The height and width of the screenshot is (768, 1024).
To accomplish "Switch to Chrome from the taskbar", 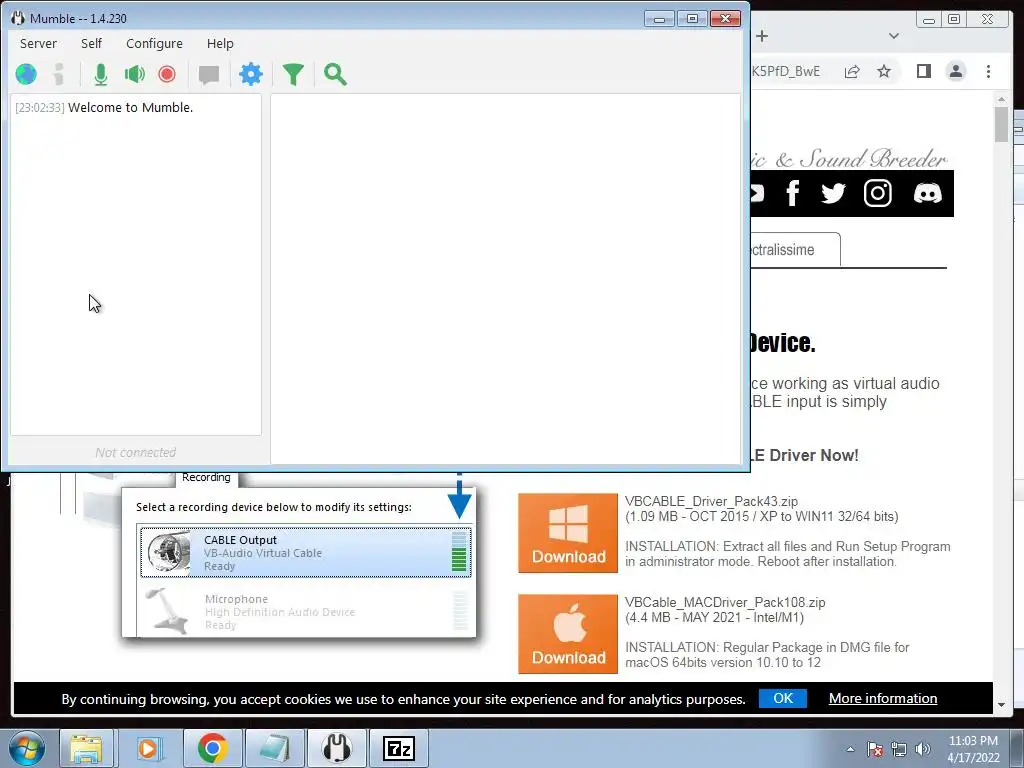I will click(212, 748).
